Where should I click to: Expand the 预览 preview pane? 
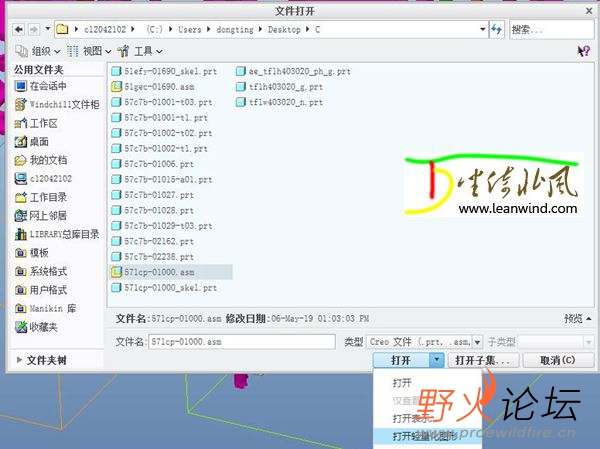578,318
